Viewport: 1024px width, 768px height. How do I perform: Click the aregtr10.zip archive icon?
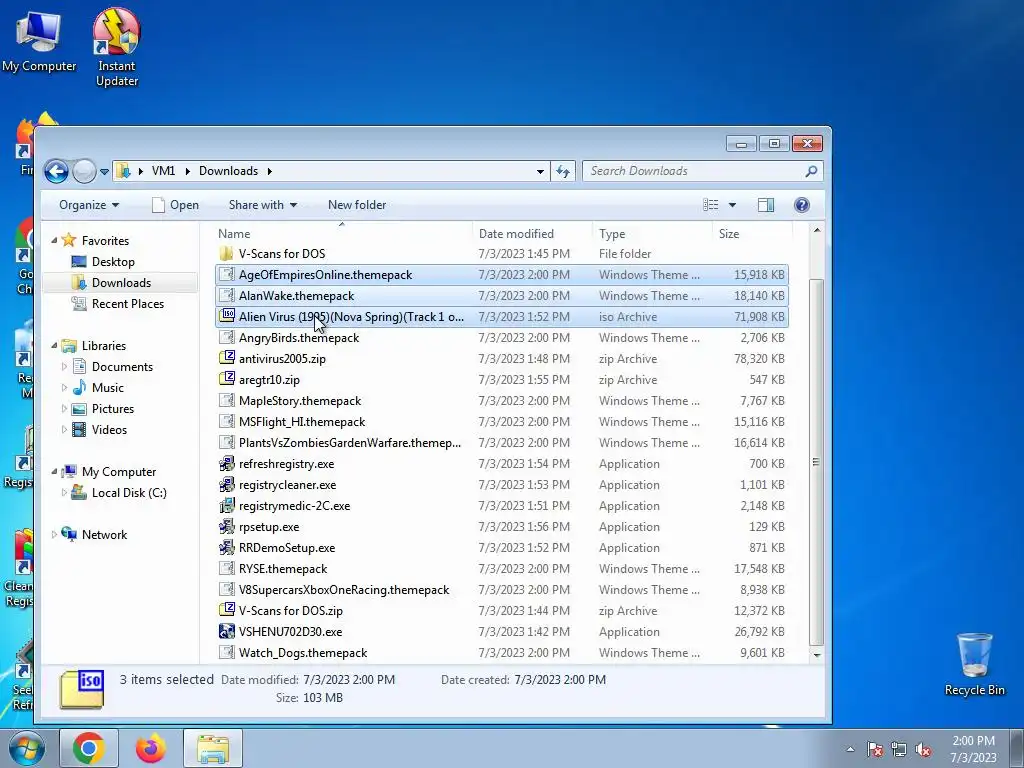click(227, 379)
